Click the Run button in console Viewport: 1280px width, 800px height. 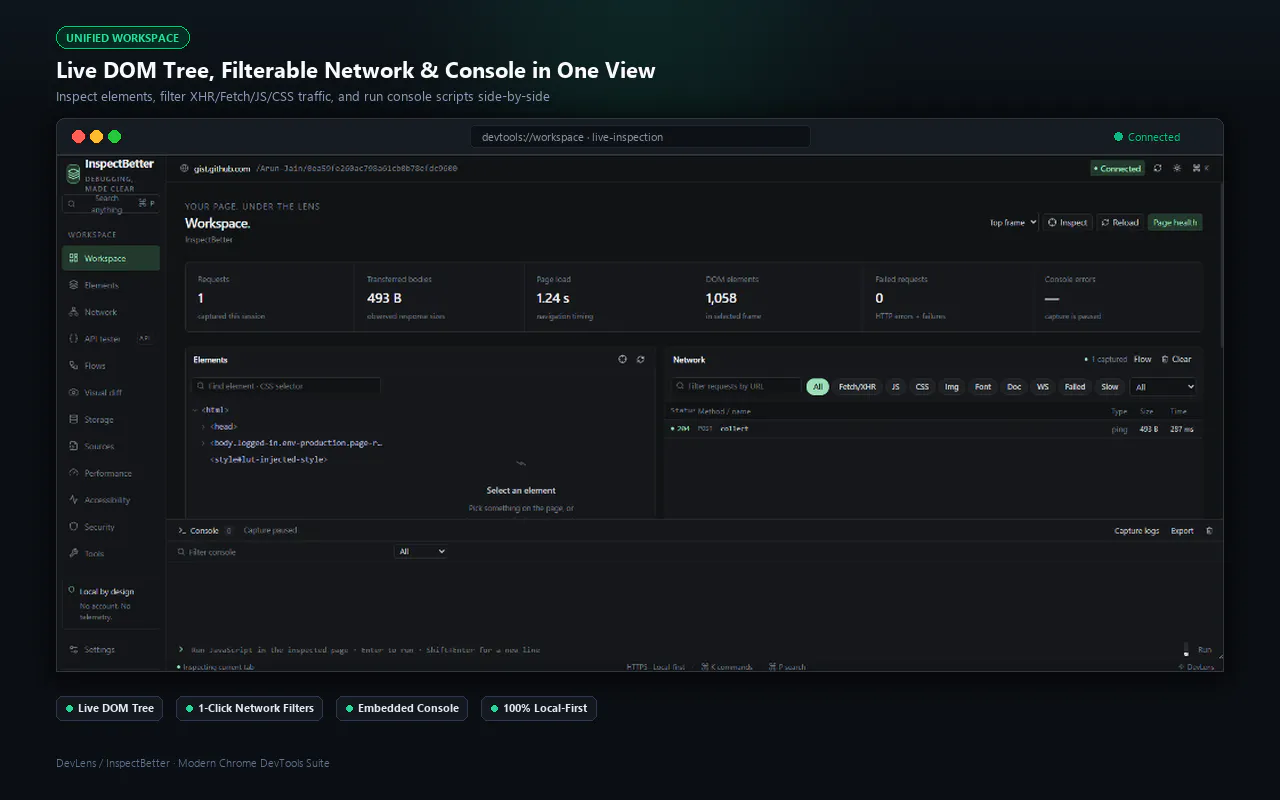tap(1204, 650)
